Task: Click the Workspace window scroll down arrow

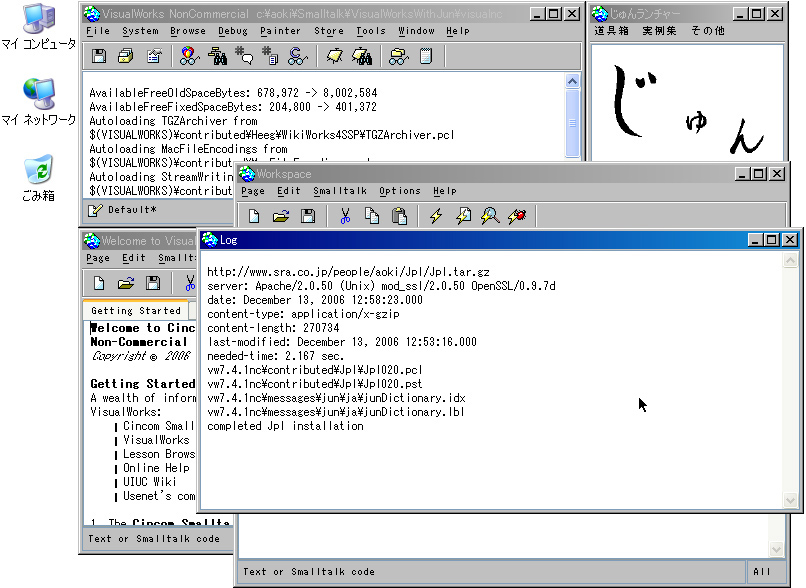Action: (776, 549)
